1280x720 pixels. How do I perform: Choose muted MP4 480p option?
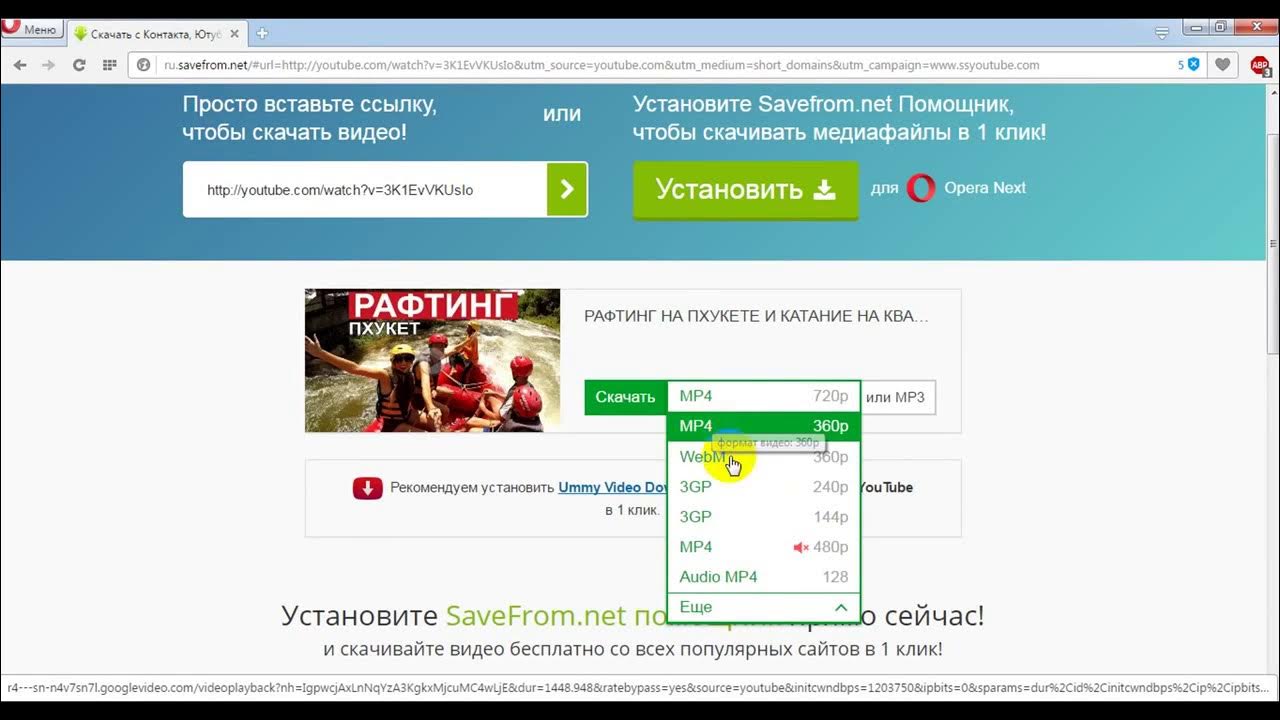(x=763, y=547)
